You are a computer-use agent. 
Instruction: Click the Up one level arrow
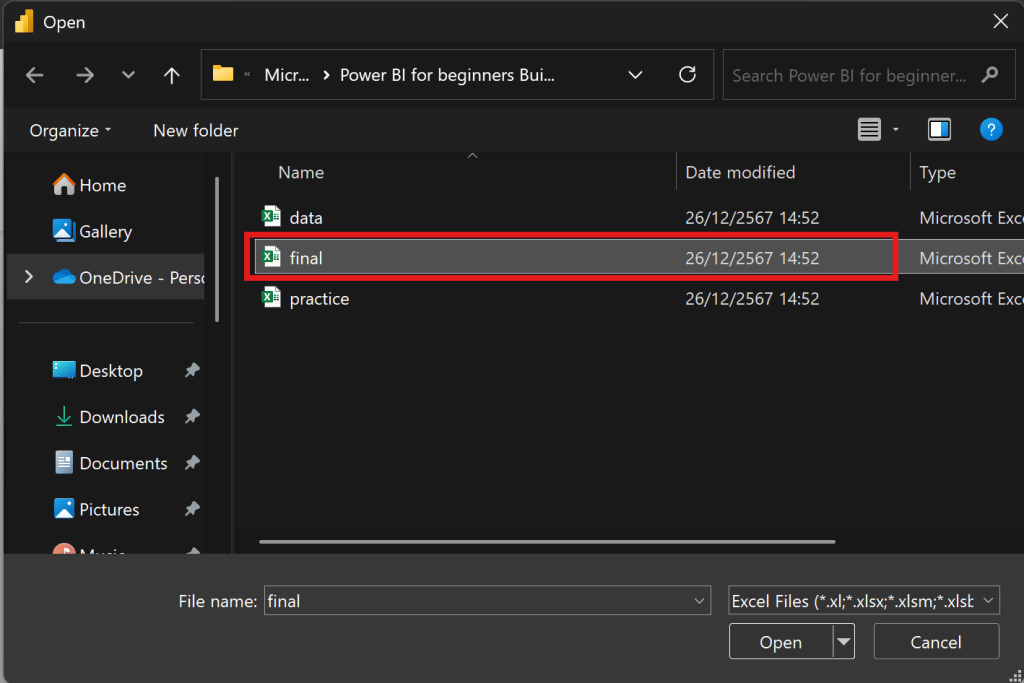(172, 75)
